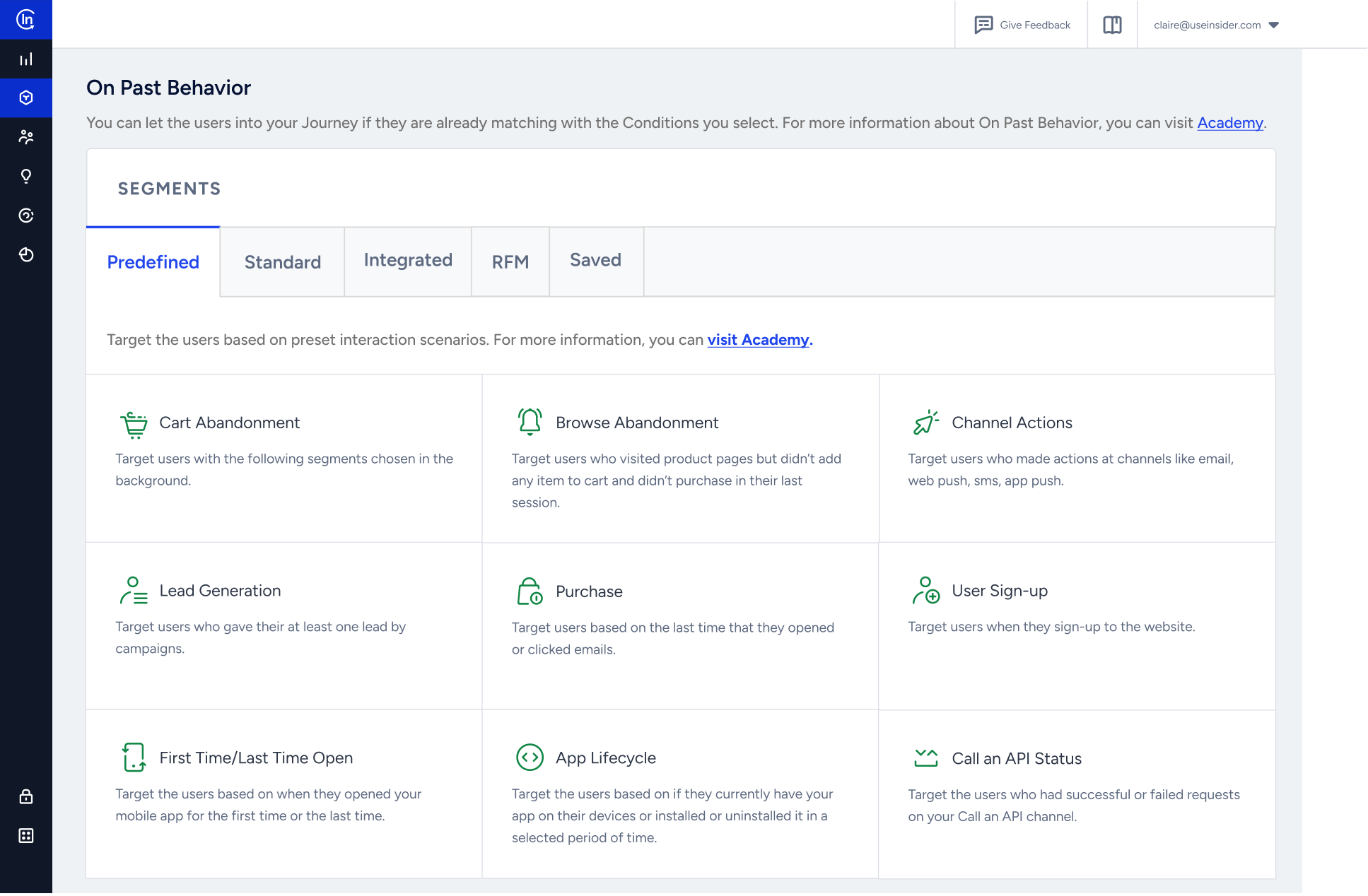
Task: Open the analytics bar-chart sidebar icon
Action: pos(25,59)
